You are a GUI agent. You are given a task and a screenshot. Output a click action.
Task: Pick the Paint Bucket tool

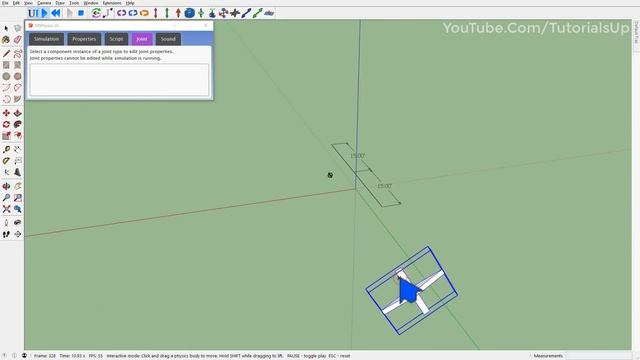click(x=6, y=40)
